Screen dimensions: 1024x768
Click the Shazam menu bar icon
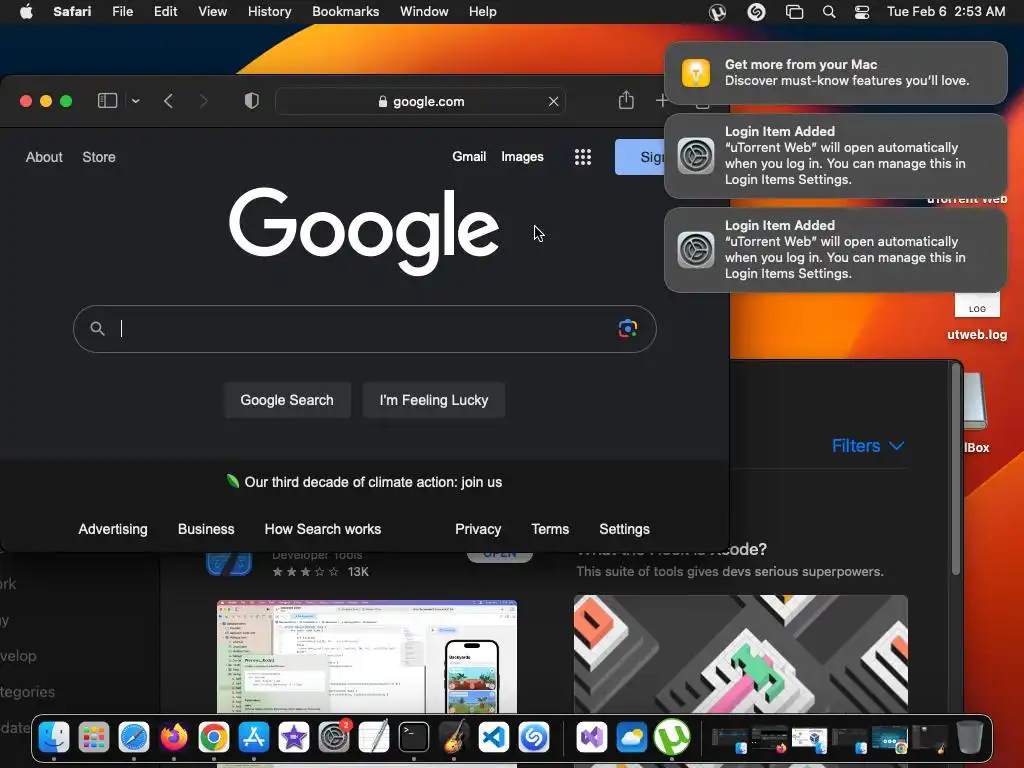pos(756,12)
